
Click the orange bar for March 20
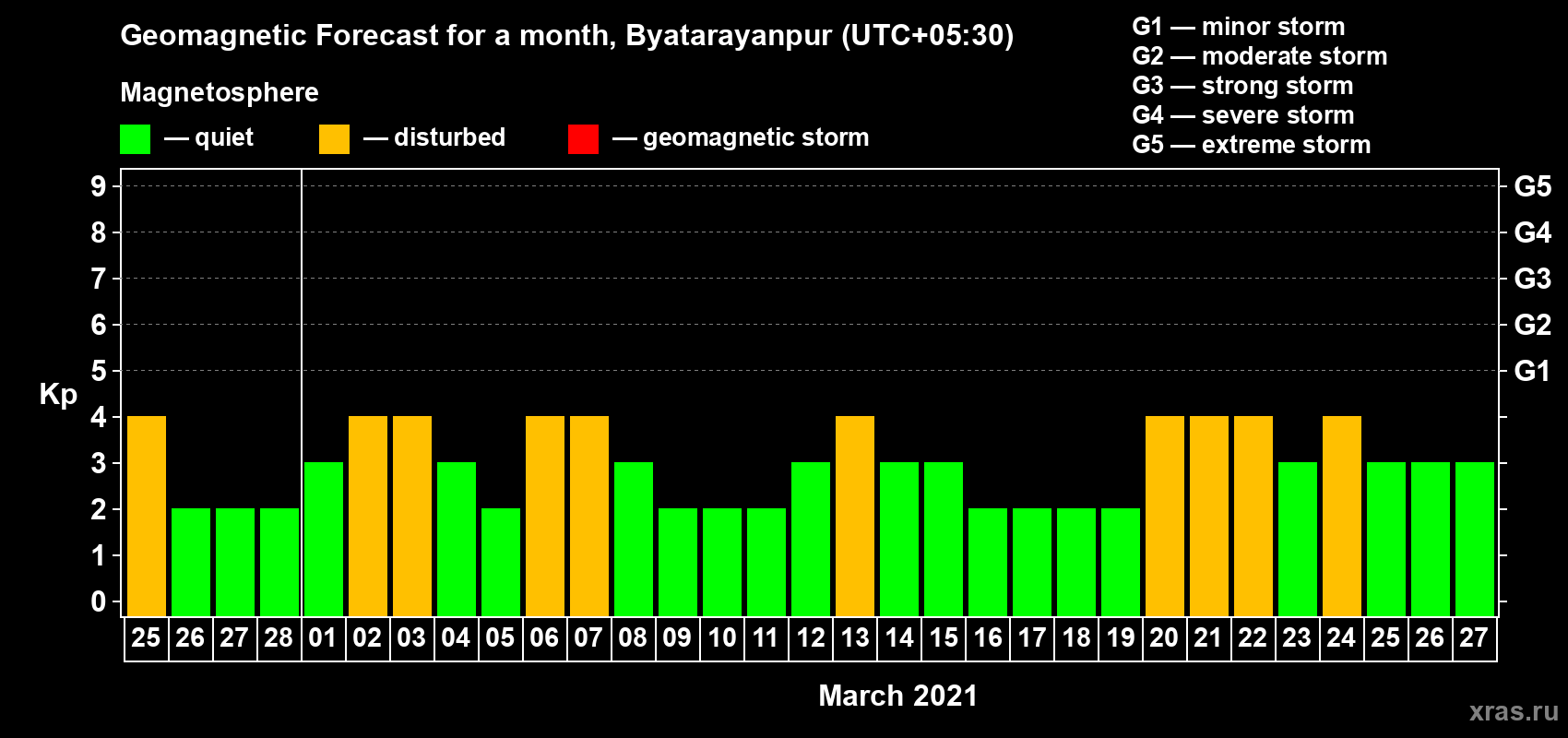[1165, 517]
